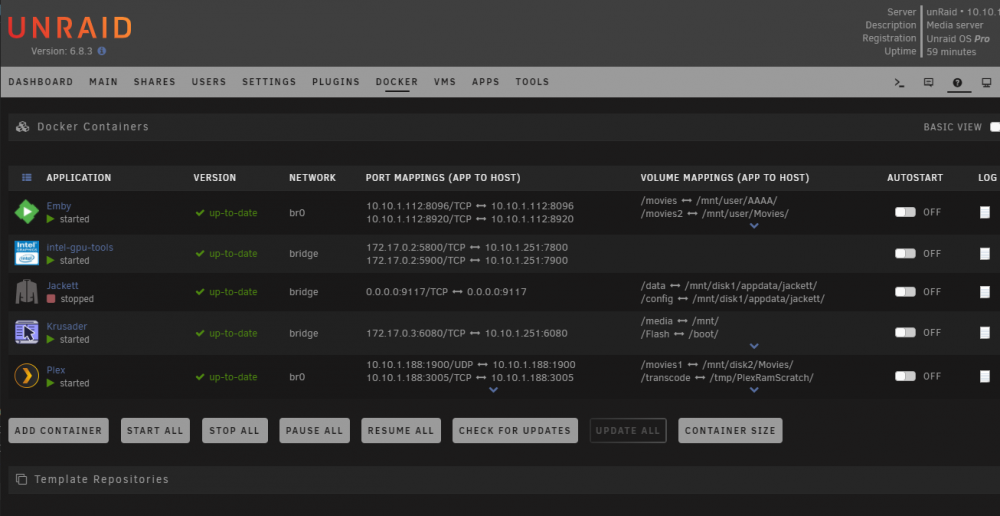Toggle autostart for Emby

coord(905,212)
